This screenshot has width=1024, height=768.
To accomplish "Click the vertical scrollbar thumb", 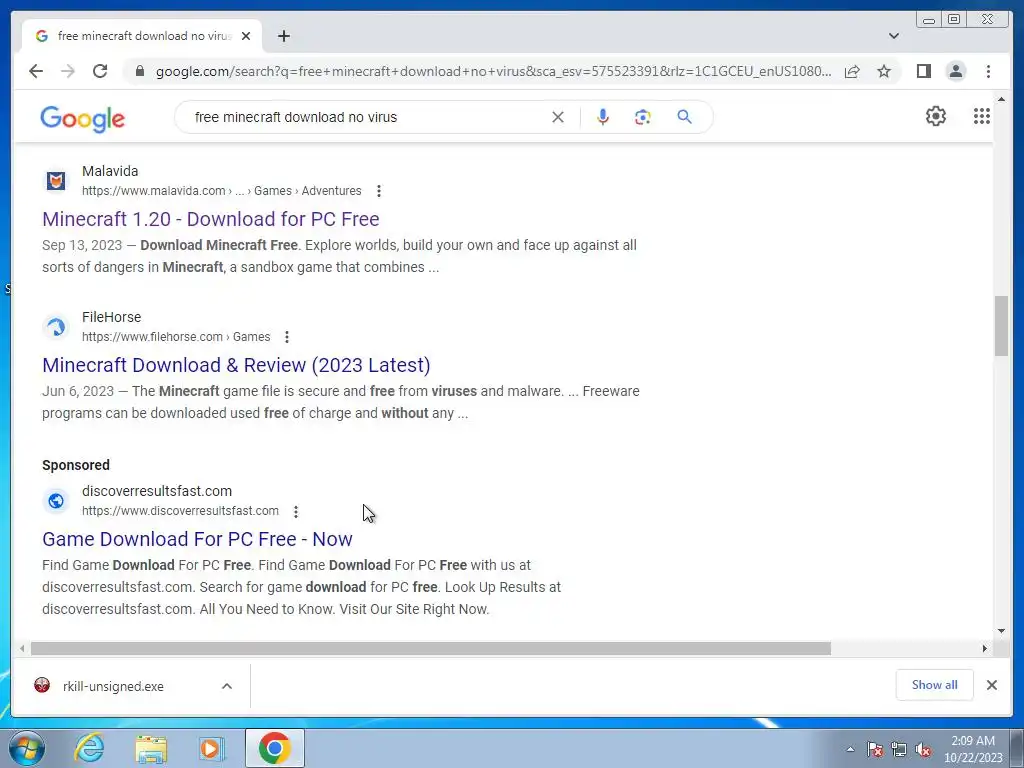I will [1001, 326].
